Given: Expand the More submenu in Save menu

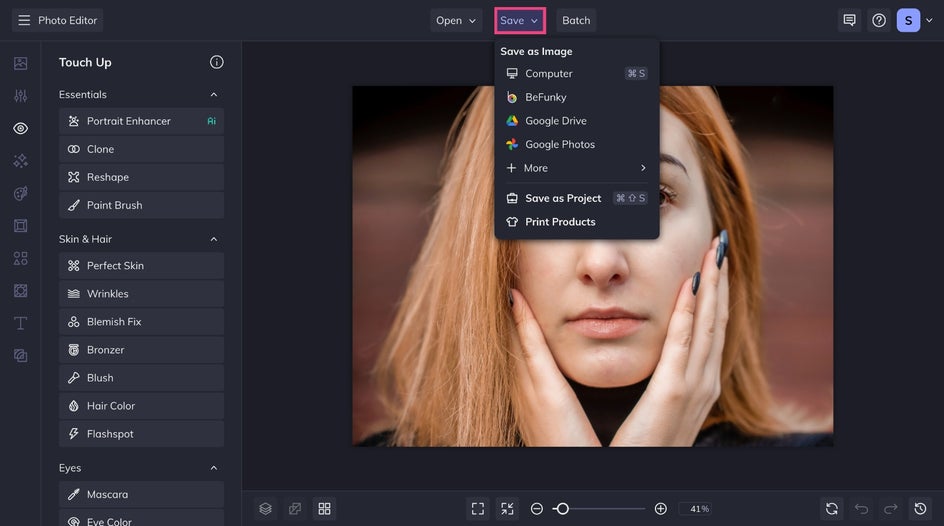Looking at the screenshot, I should (576, 168).
